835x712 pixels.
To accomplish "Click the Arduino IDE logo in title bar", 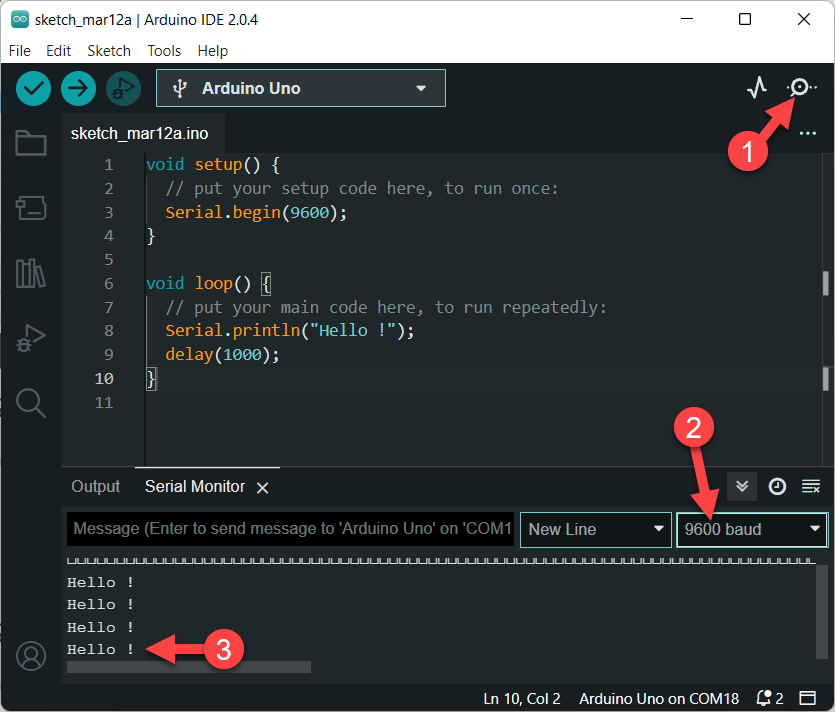I will click(20, 19).
